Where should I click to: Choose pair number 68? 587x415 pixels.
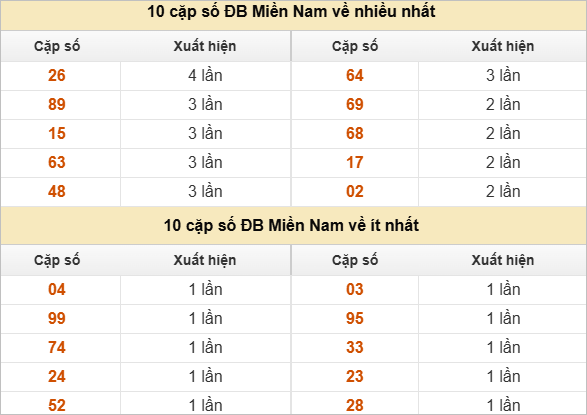coord(355,134)
